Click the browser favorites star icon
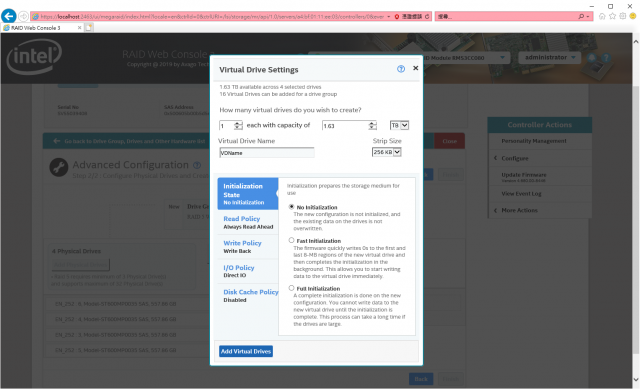The width and height of the screenshot is (640, 389). click(x=612, y=16)
